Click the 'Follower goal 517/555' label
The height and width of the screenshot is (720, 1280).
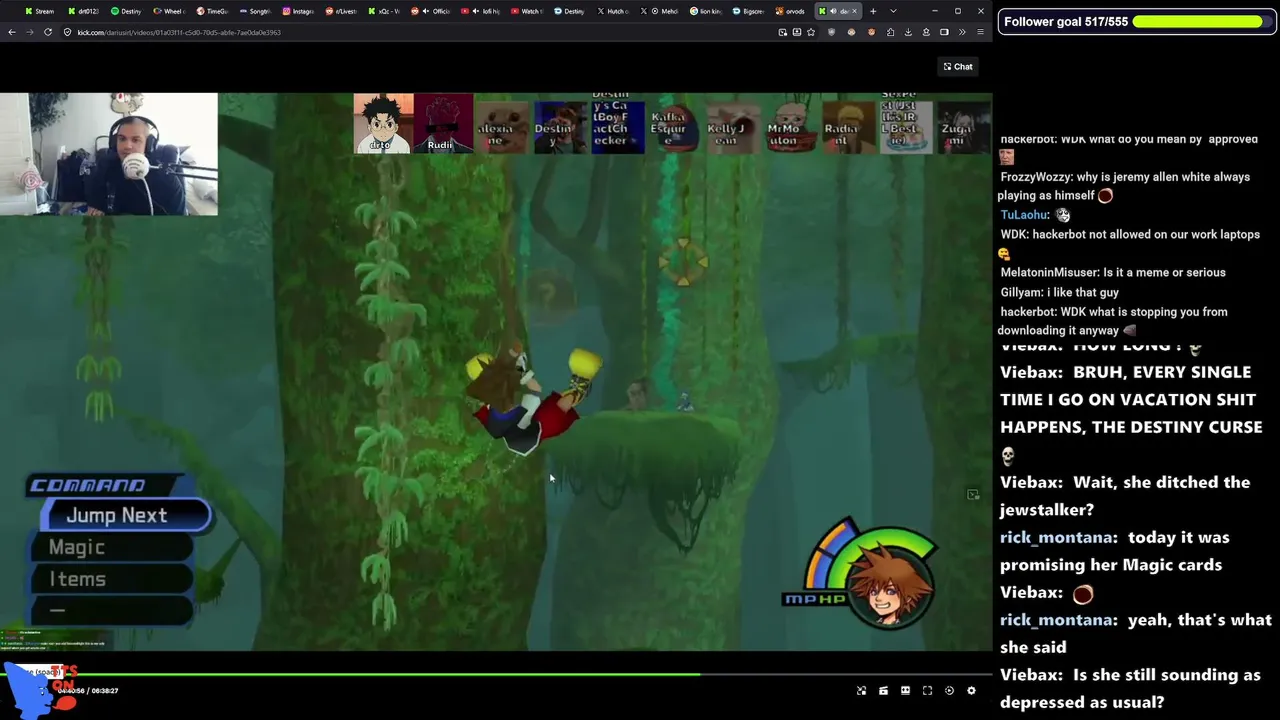[x=1066, y=21]
